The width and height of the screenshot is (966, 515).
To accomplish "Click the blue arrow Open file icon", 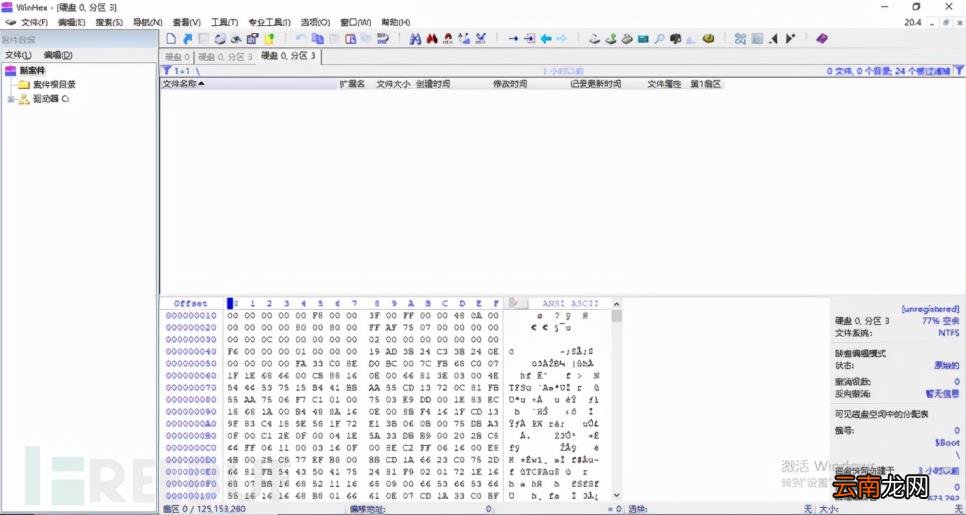I will (x=188, y=39).
